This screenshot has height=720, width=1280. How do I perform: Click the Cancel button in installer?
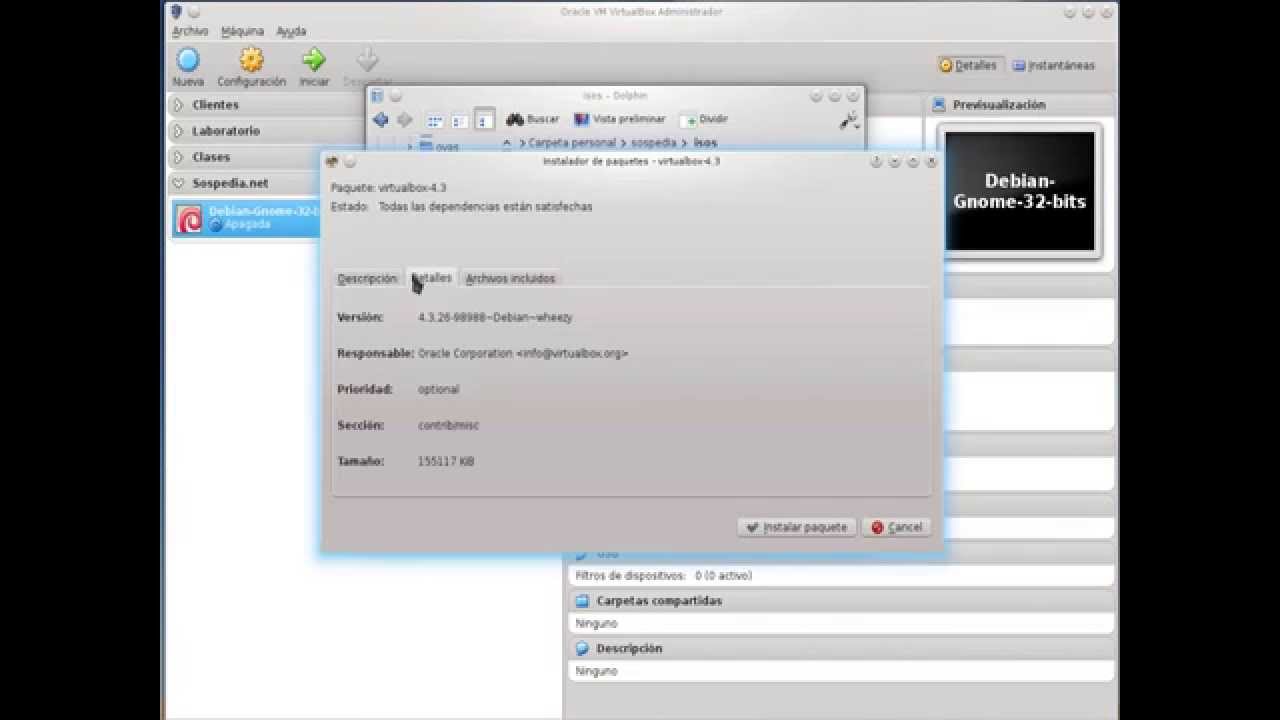[x=897, y=527]
